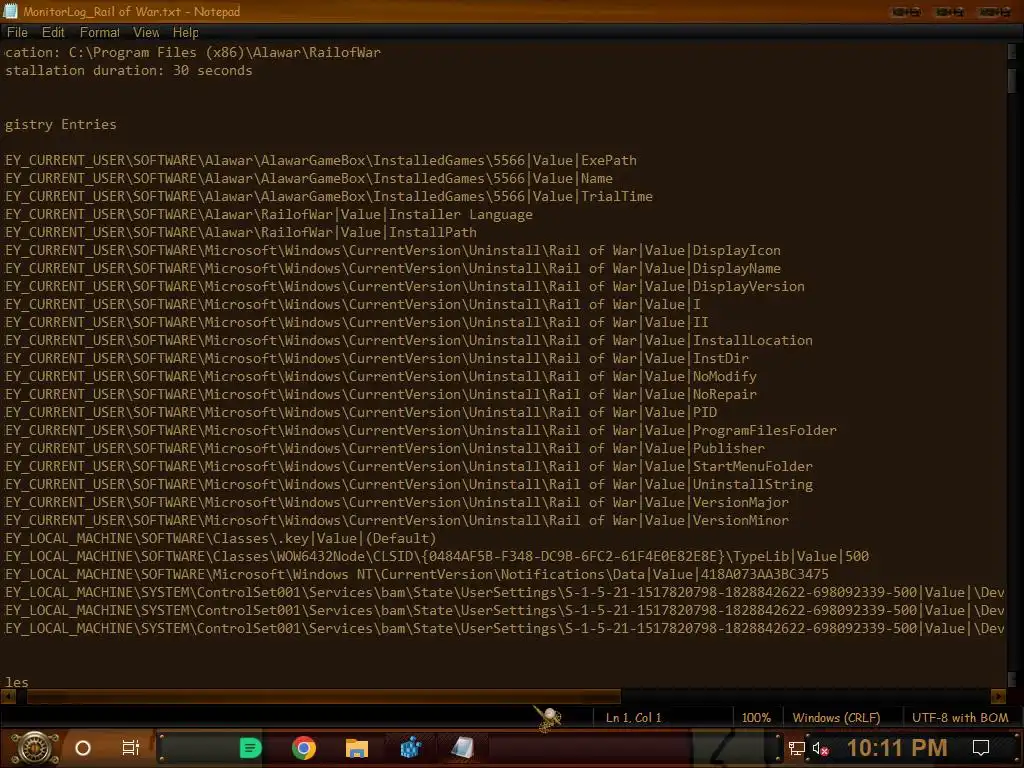Open the steampunk Start button
This screenshot has height=768, width=1024.
point(35,748)
